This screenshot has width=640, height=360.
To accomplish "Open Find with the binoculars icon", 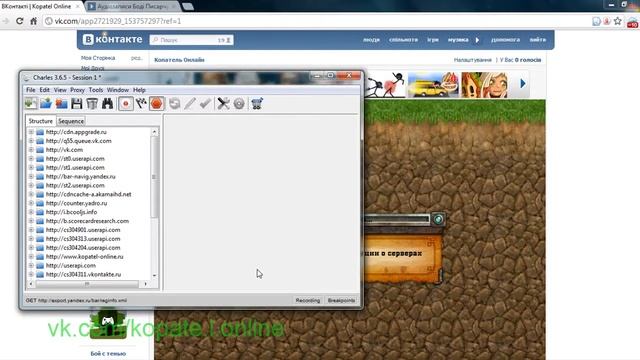I will (107, 104).
